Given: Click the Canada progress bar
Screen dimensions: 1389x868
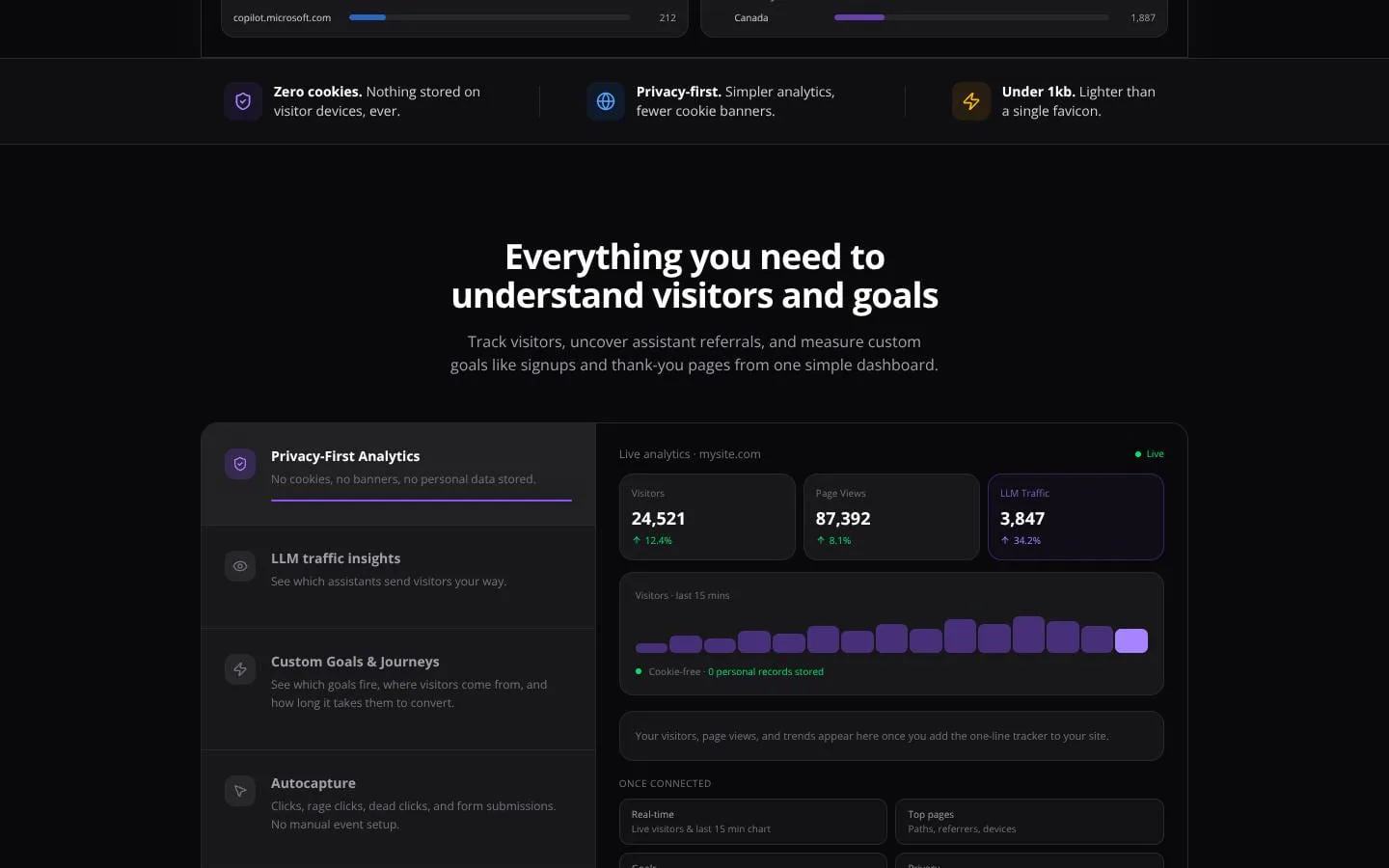Looking at the screenshot, I should coord(971,17).
